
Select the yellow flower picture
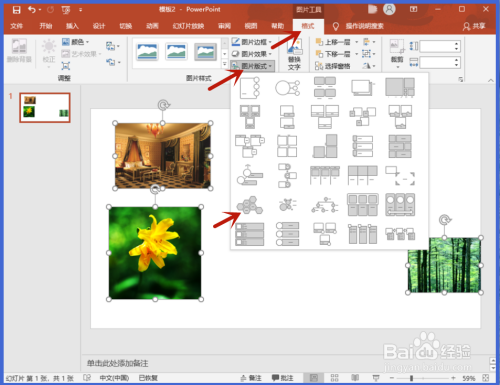pos(155,253)
